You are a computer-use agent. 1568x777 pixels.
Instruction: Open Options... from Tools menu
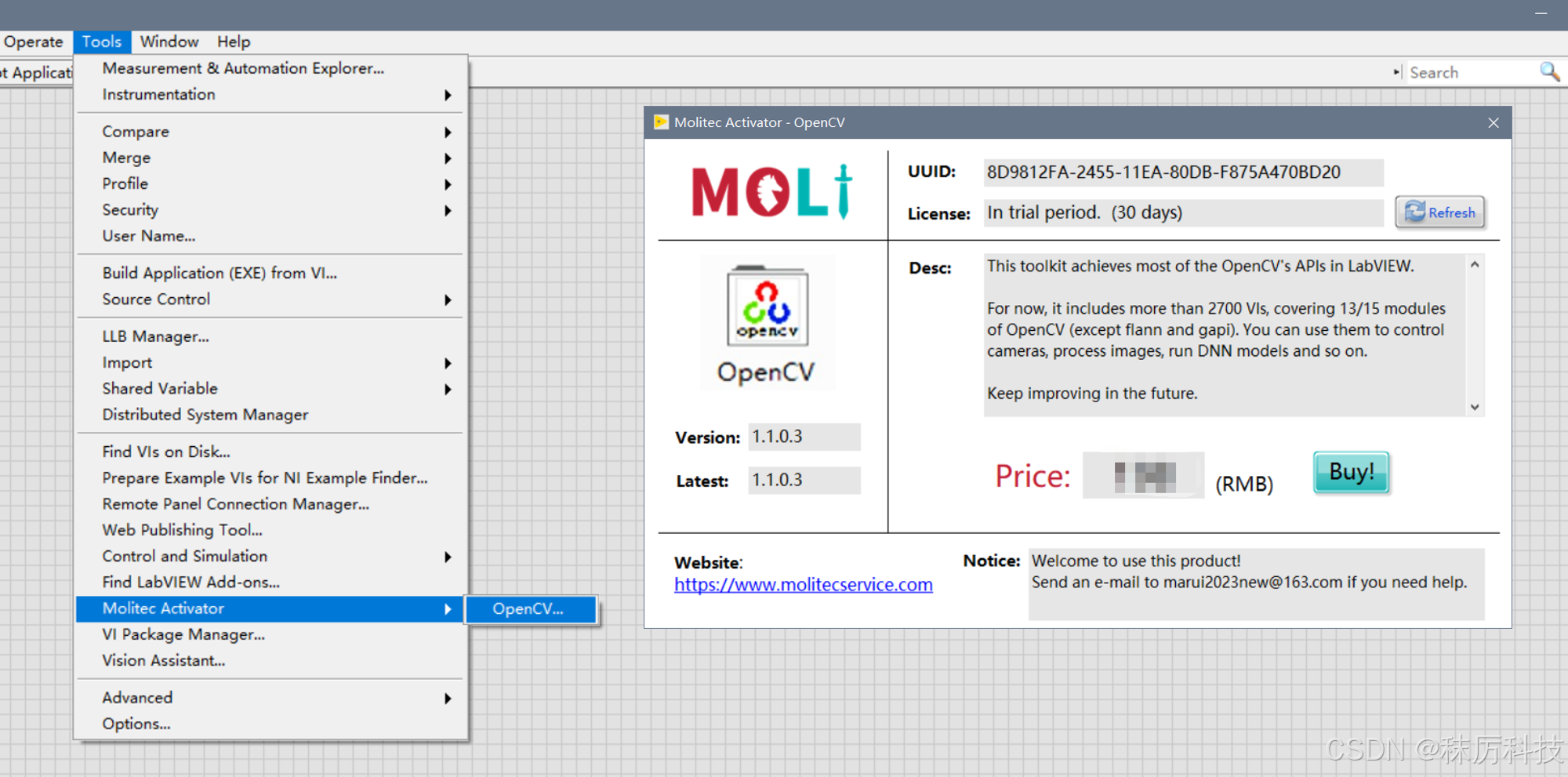point(271,724)
